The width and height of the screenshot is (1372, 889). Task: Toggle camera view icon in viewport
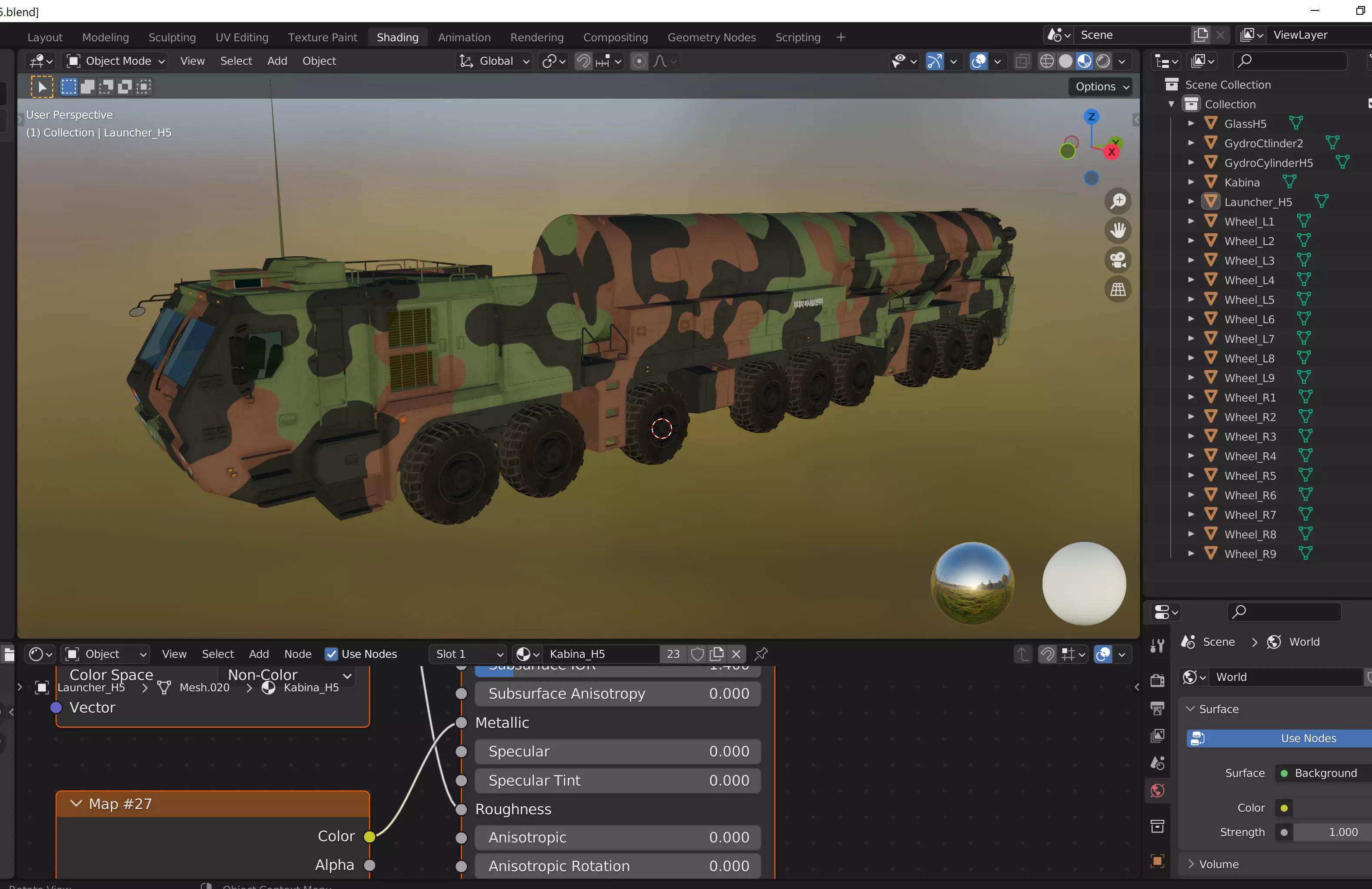1118,260
